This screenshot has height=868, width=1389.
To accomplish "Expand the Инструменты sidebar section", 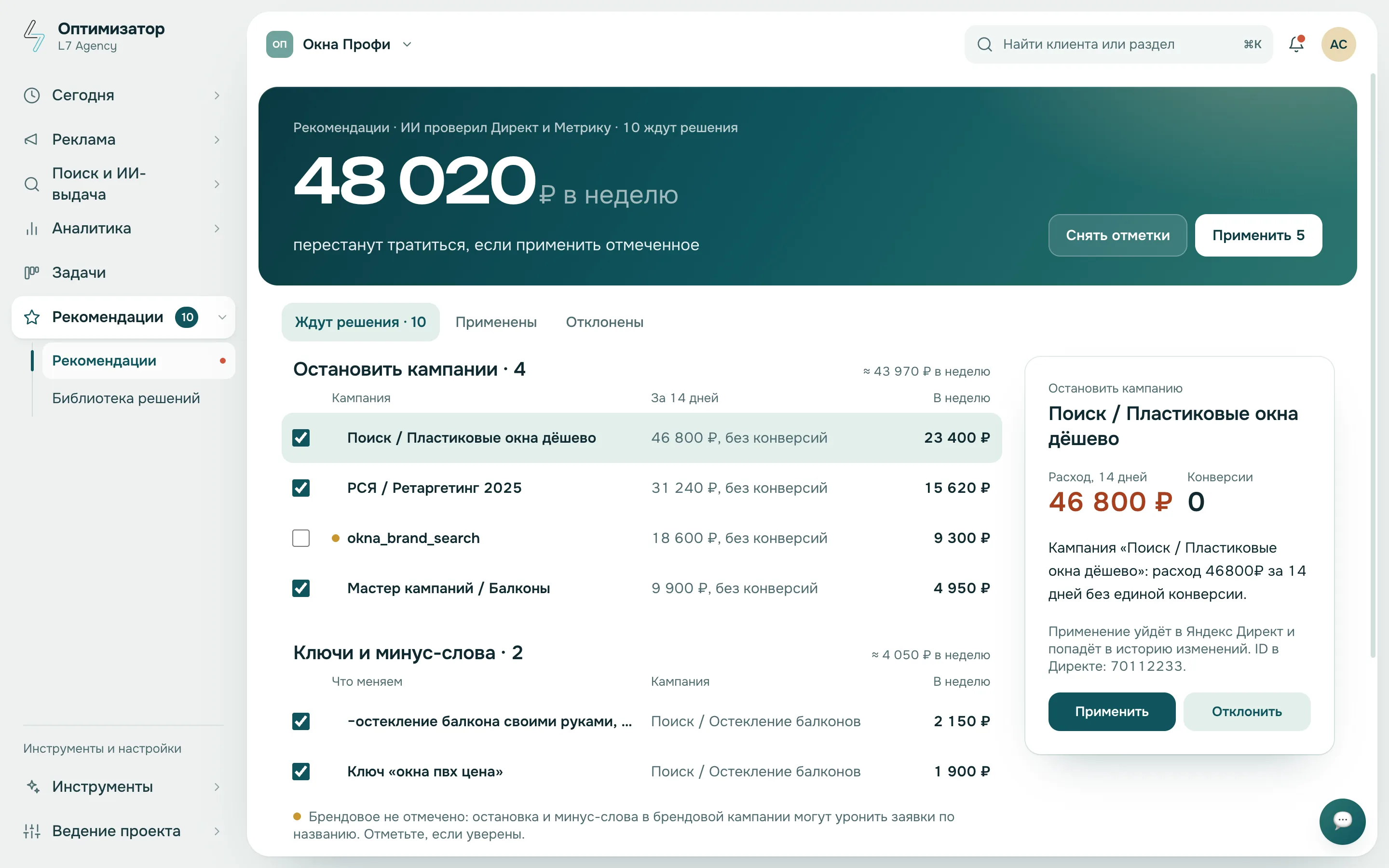I will pos(217,787).
